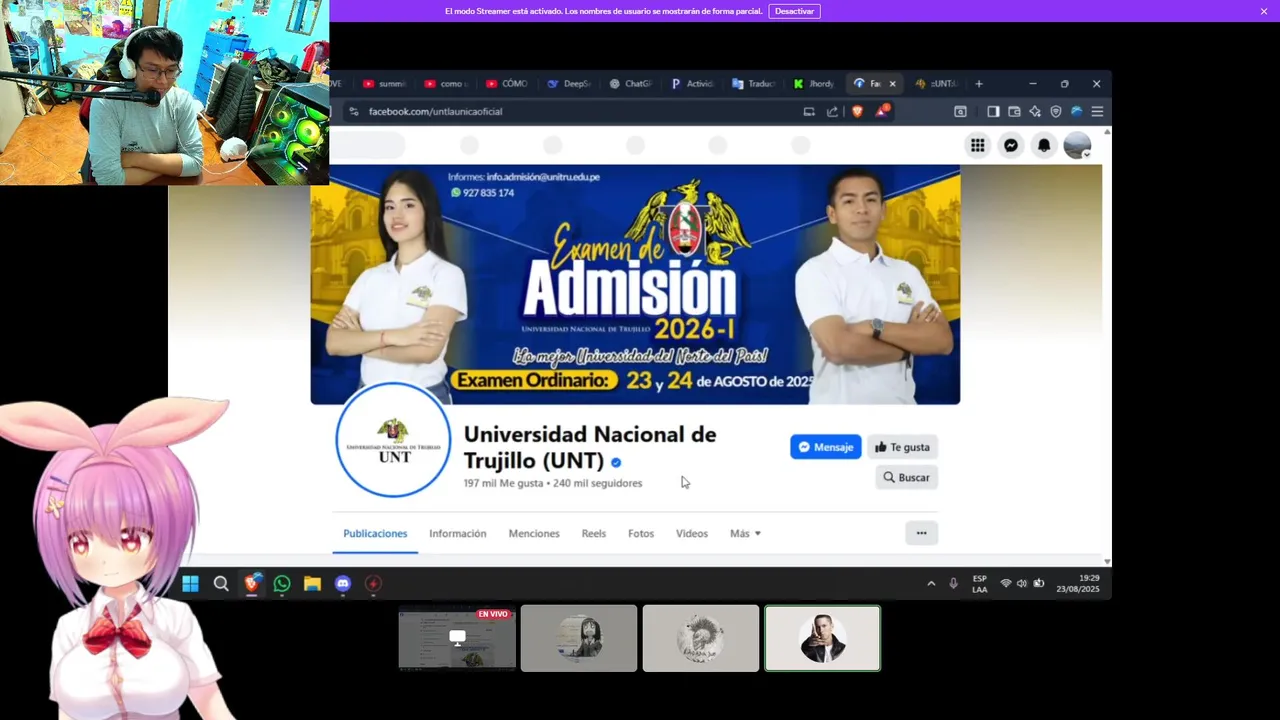
Task: Switch to the 'como' YouTube tab
Action: click(x=446, y=84)
